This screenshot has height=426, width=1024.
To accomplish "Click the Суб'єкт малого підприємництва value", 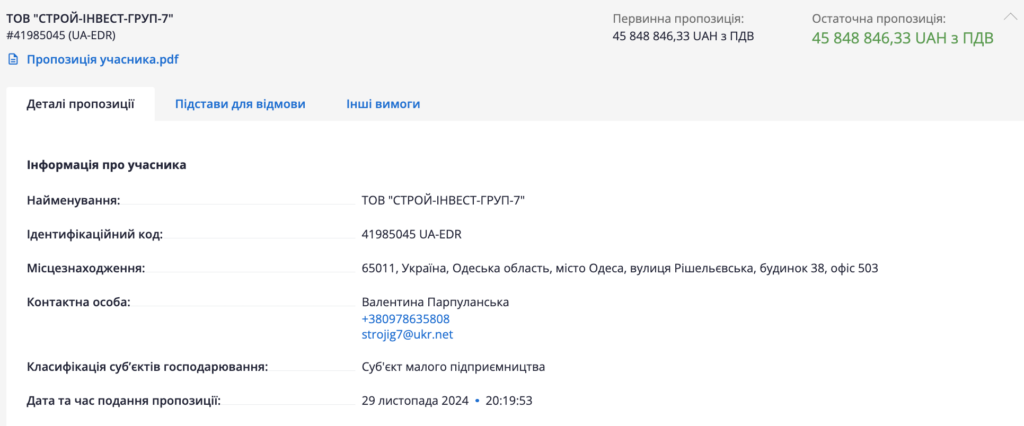I will coord(453,367).
